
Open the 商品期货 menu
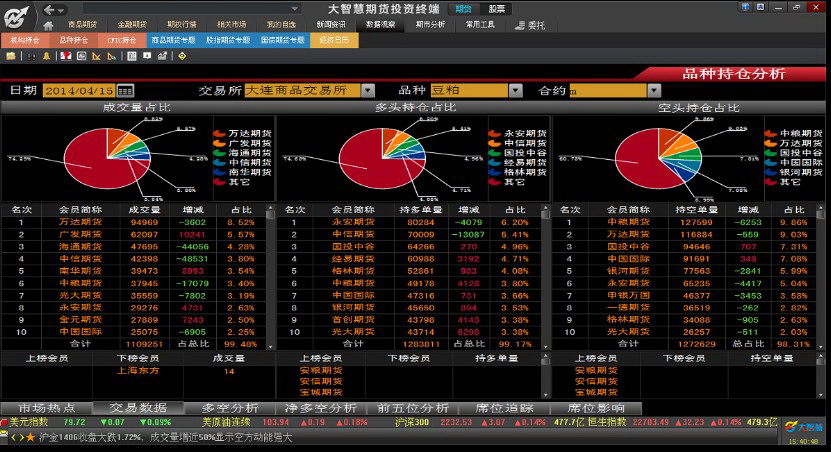click(83, 24)
